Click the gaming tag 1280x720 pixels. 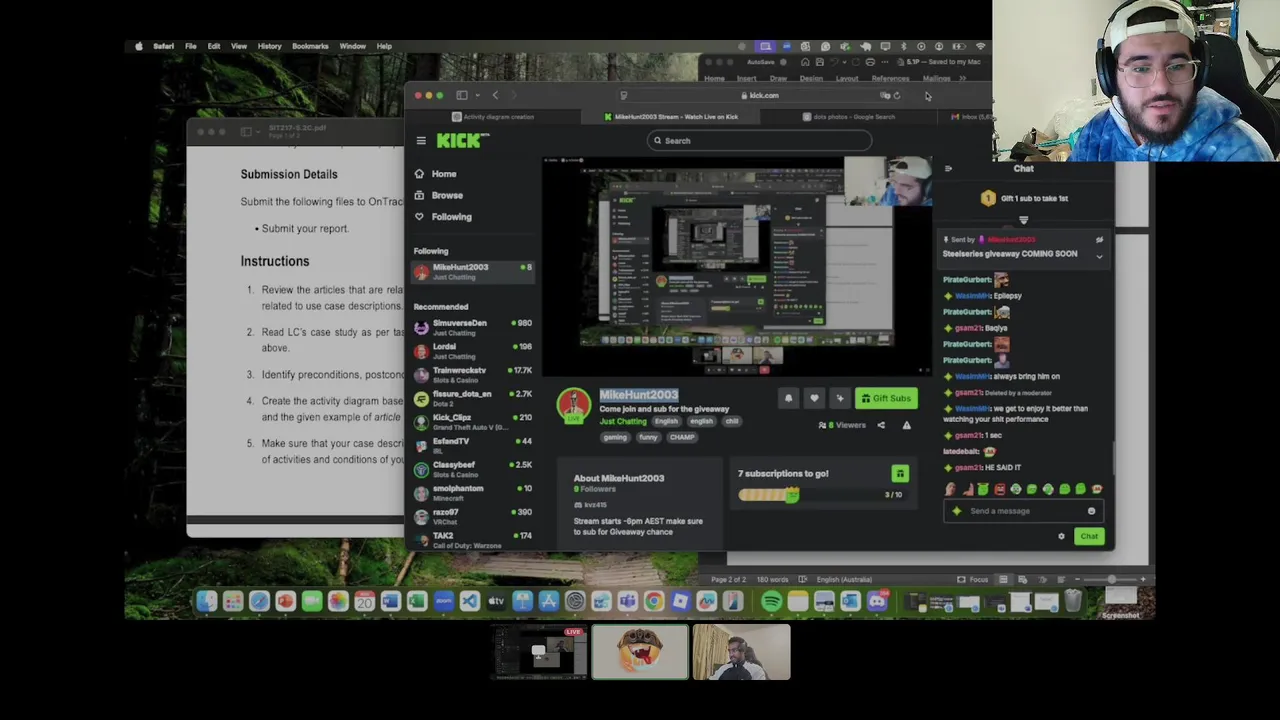[x=614, y=437]
